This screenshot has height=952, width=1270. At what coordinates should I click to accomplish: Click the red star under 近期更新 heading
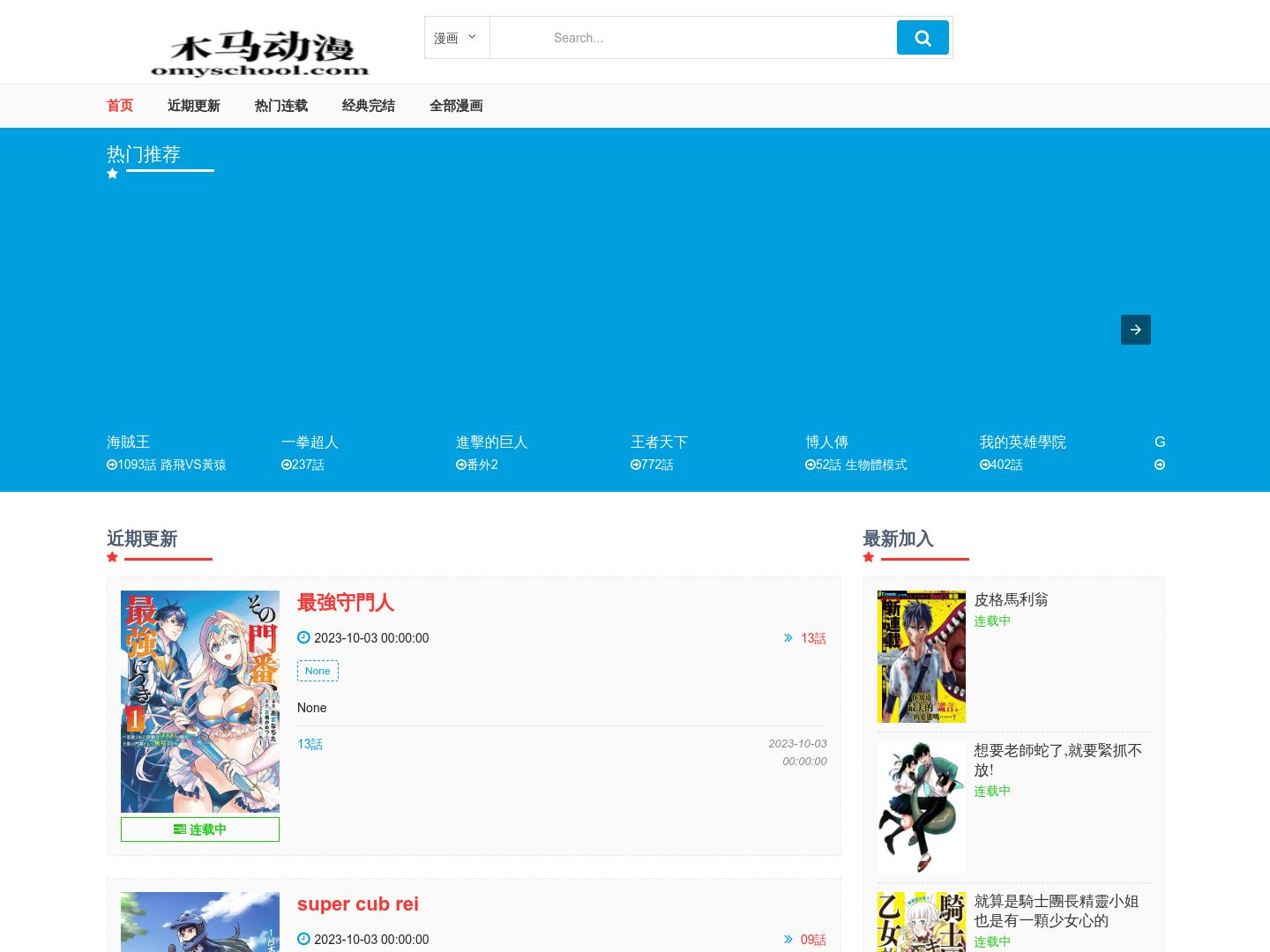coord(112,557)
